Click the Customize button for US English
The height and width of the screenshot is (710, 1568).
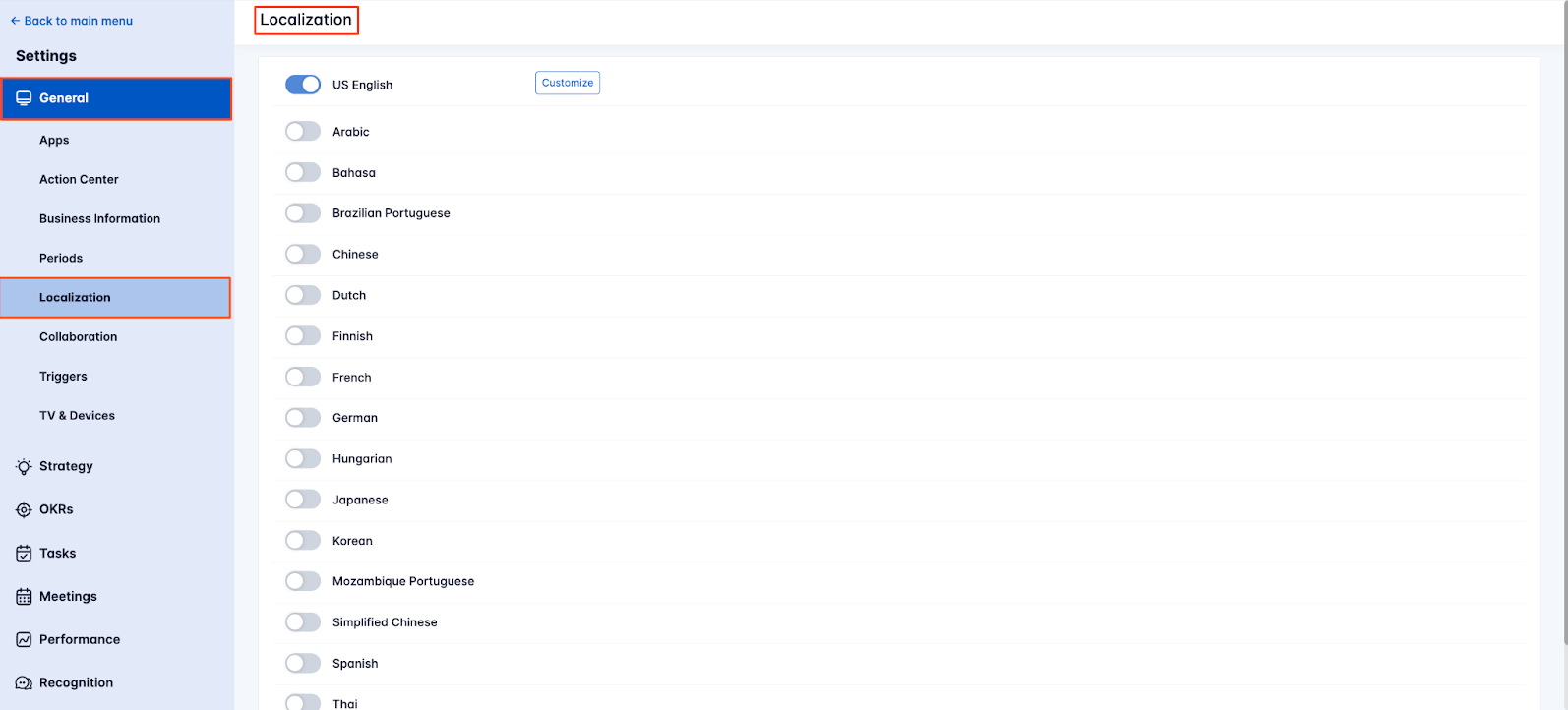(568, 83)
